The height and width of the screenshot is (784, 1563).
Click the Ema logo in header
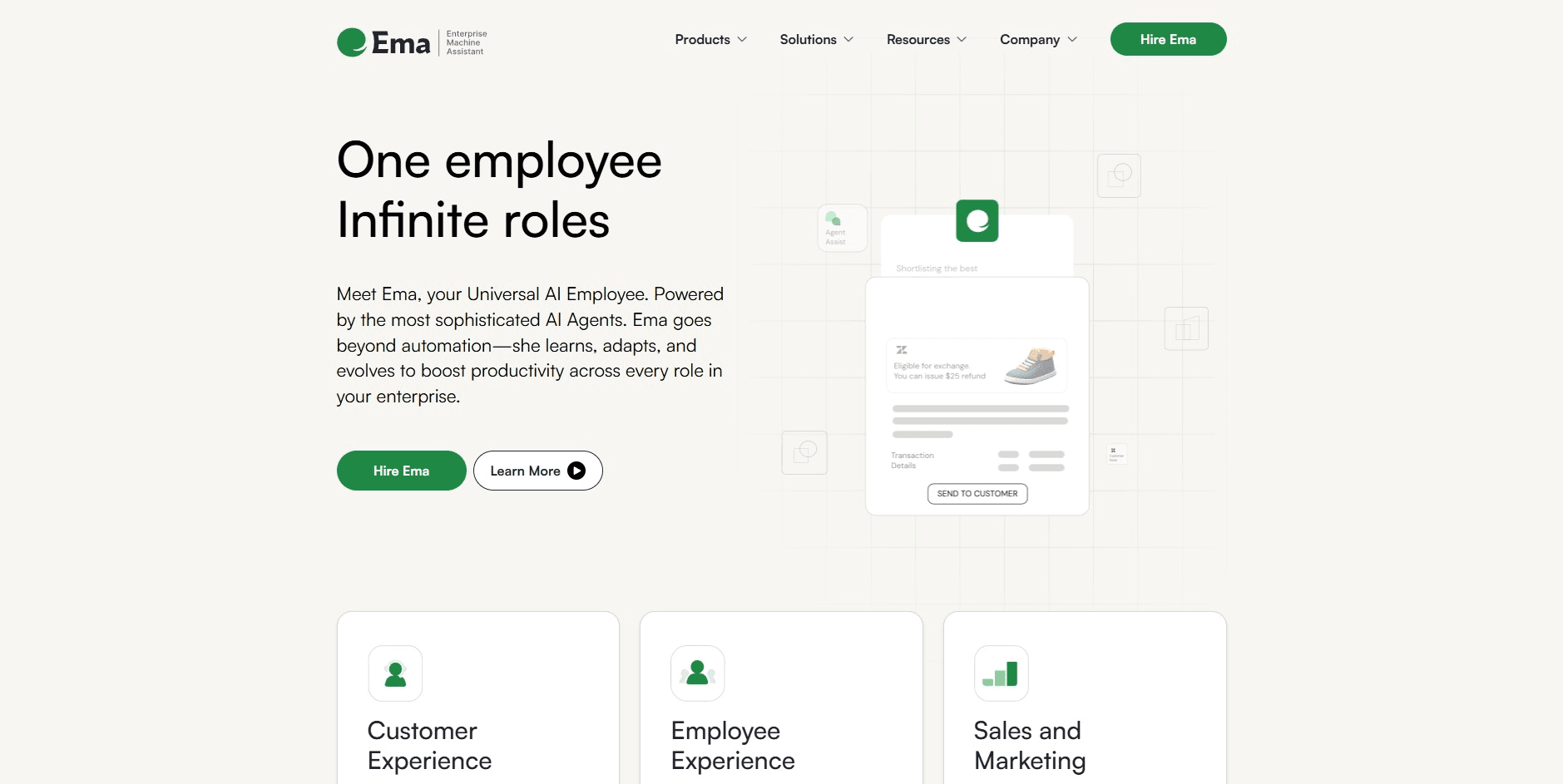[x=412, y=42]
